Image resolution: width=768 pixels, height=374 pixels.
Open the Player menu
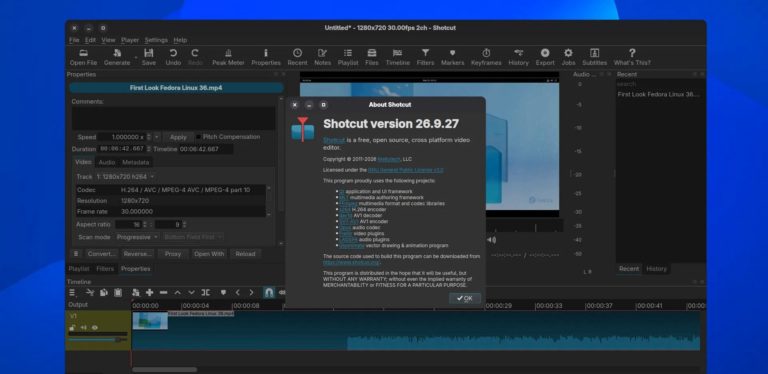tap(130, 40)
